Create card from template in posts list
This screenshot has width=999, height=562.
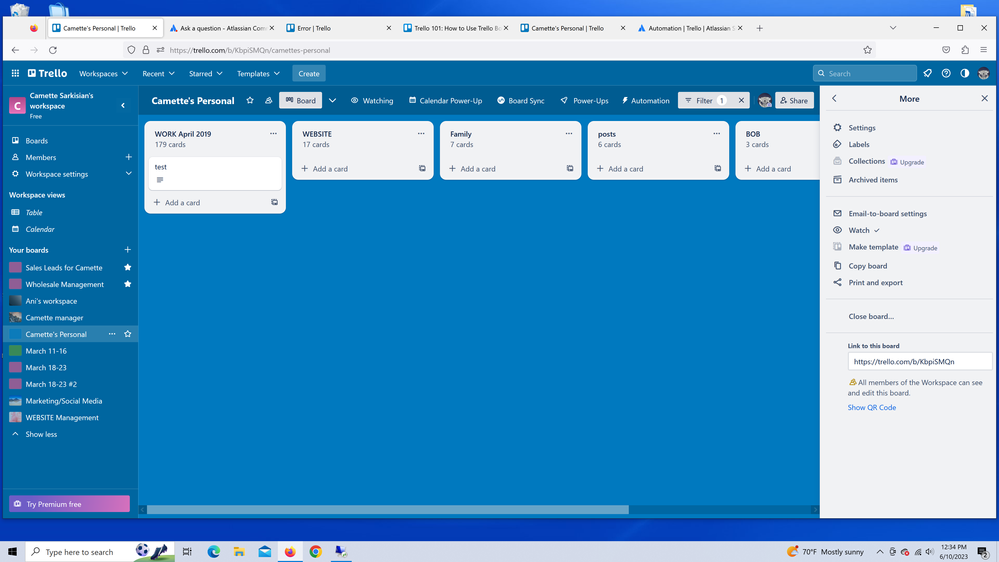click(717, 169)
